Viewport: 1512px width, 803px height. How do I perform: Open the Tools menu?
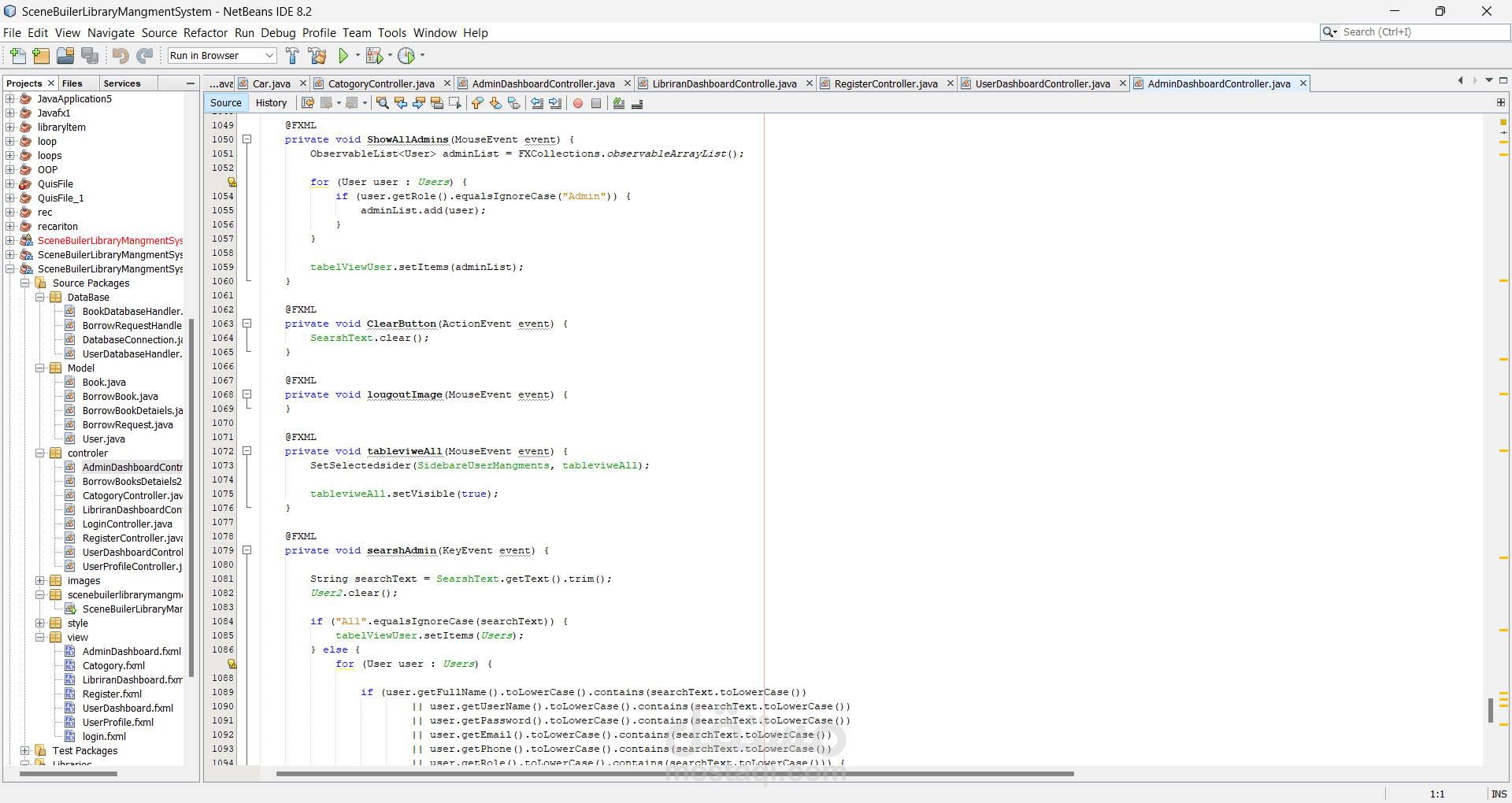[x=392, y=33]
